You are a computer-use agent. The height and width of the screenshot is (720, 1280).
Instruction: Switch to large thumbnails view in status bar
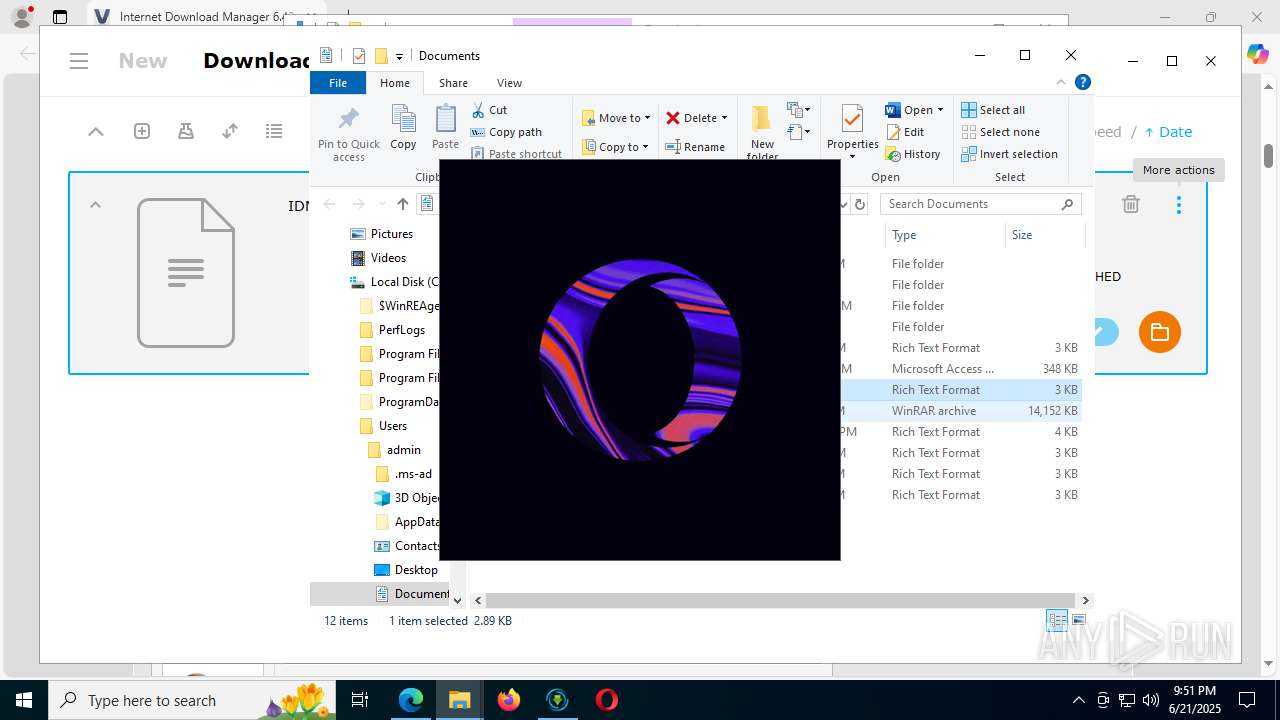[1079, 621]
